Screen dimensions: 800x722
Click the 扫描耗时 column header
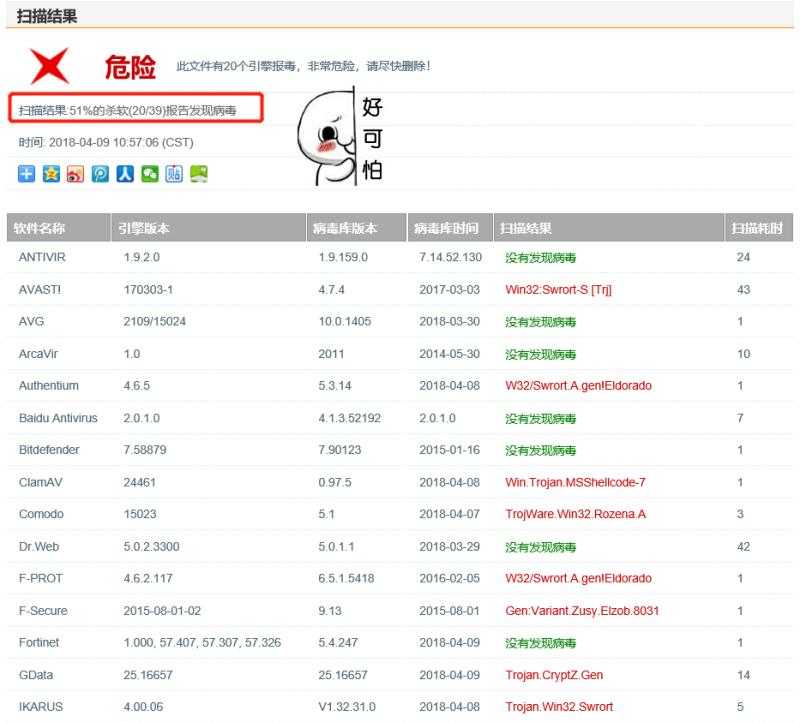click(x=759, y=228)
